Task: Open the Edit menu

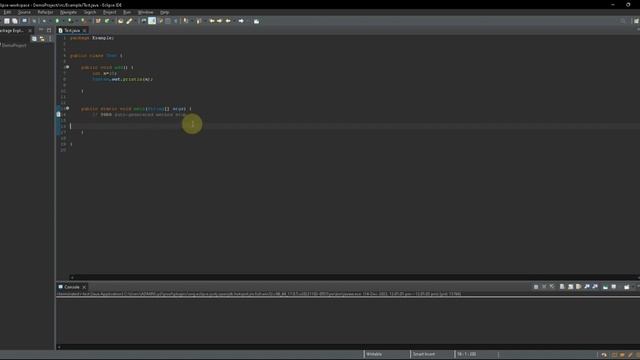Action: coord(7,12)
